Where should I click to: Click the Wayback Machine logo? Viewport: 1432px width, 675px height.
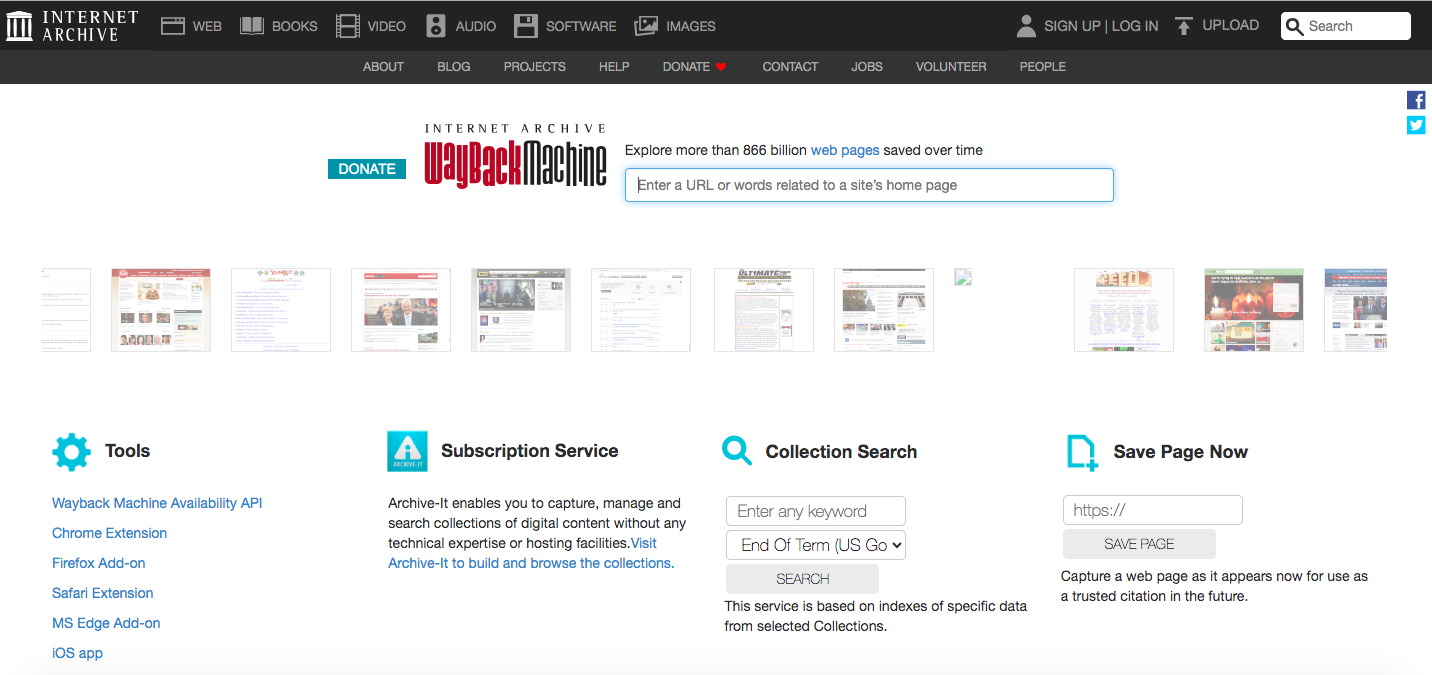pyautogui.click(x=515, y=156)
